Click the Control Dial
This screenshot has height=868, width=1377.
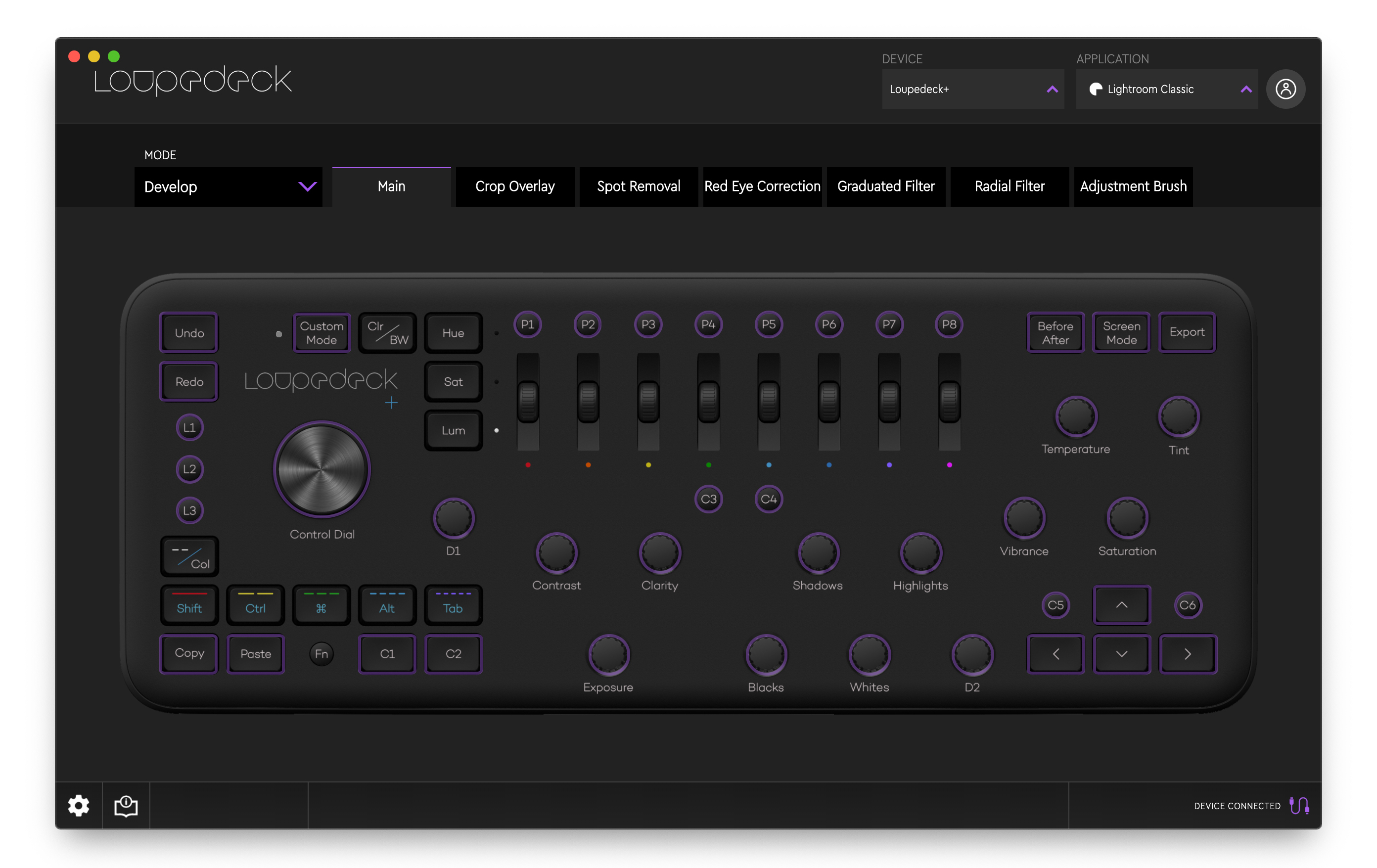tap(322, 469)
